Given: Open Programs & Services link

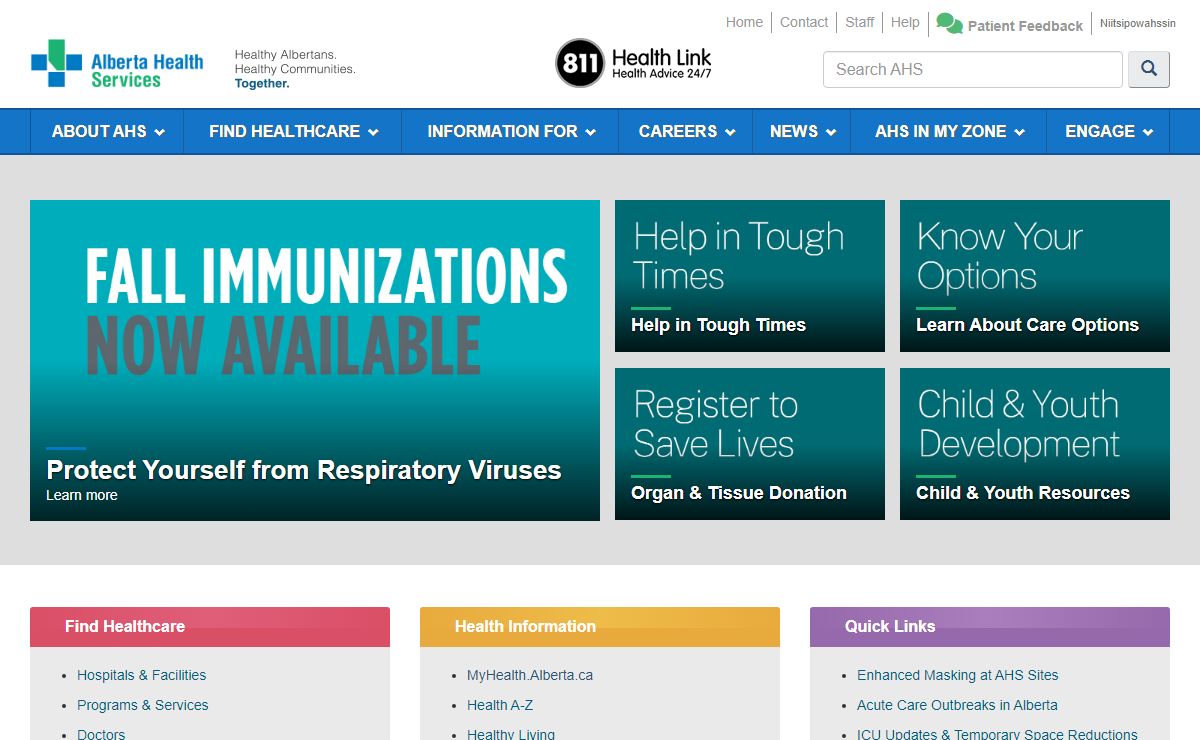Looking at the screenshot, I should coord(143,705).
